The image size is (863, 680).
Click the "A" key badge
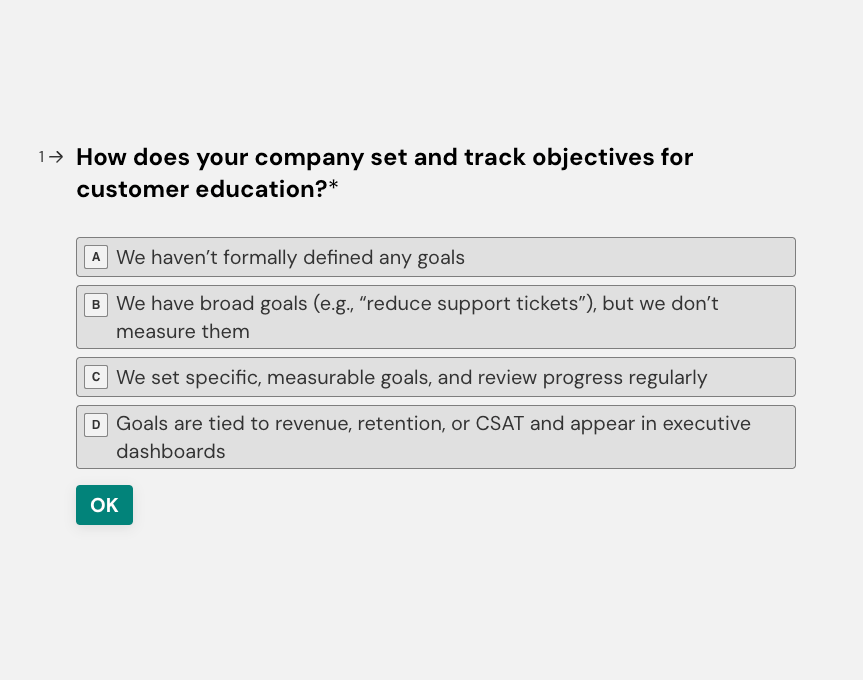[x=96, y=257]
